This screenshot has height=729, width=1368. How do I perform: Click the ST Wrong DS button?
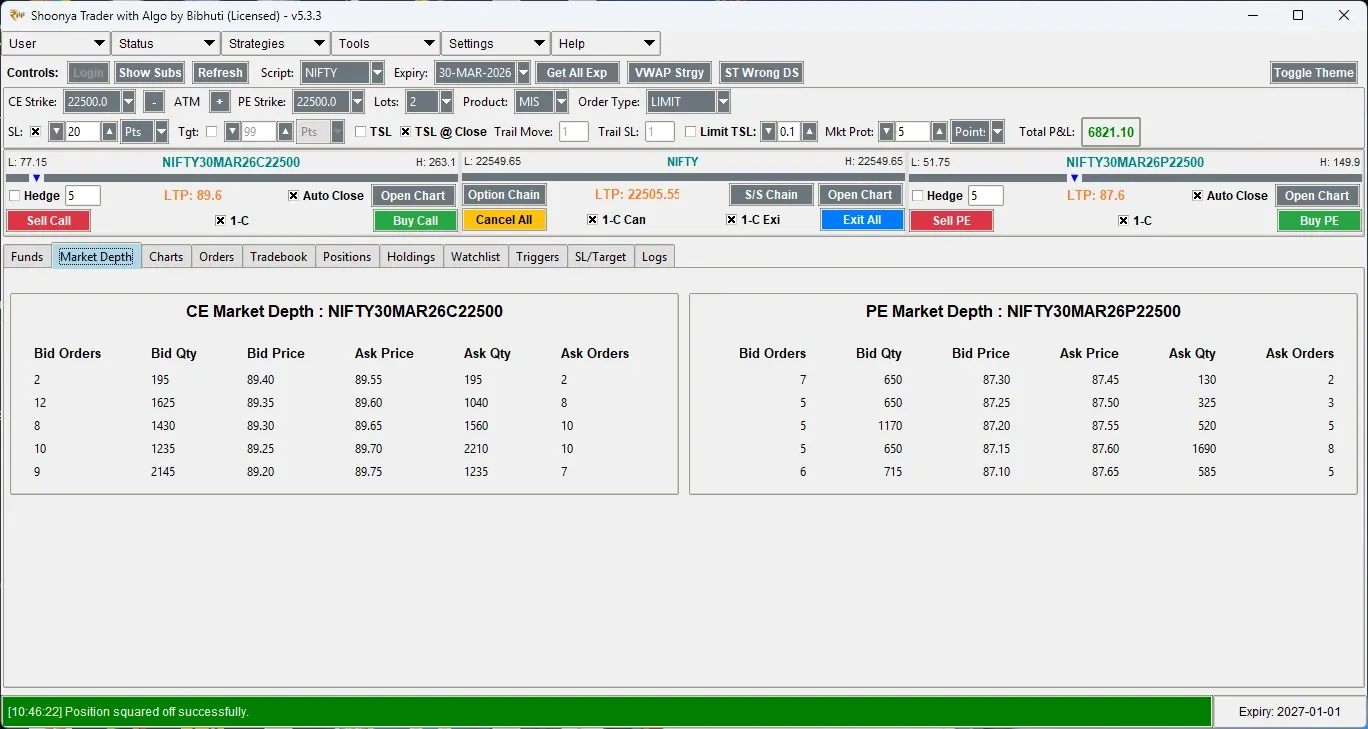click(x=762, y=73)
